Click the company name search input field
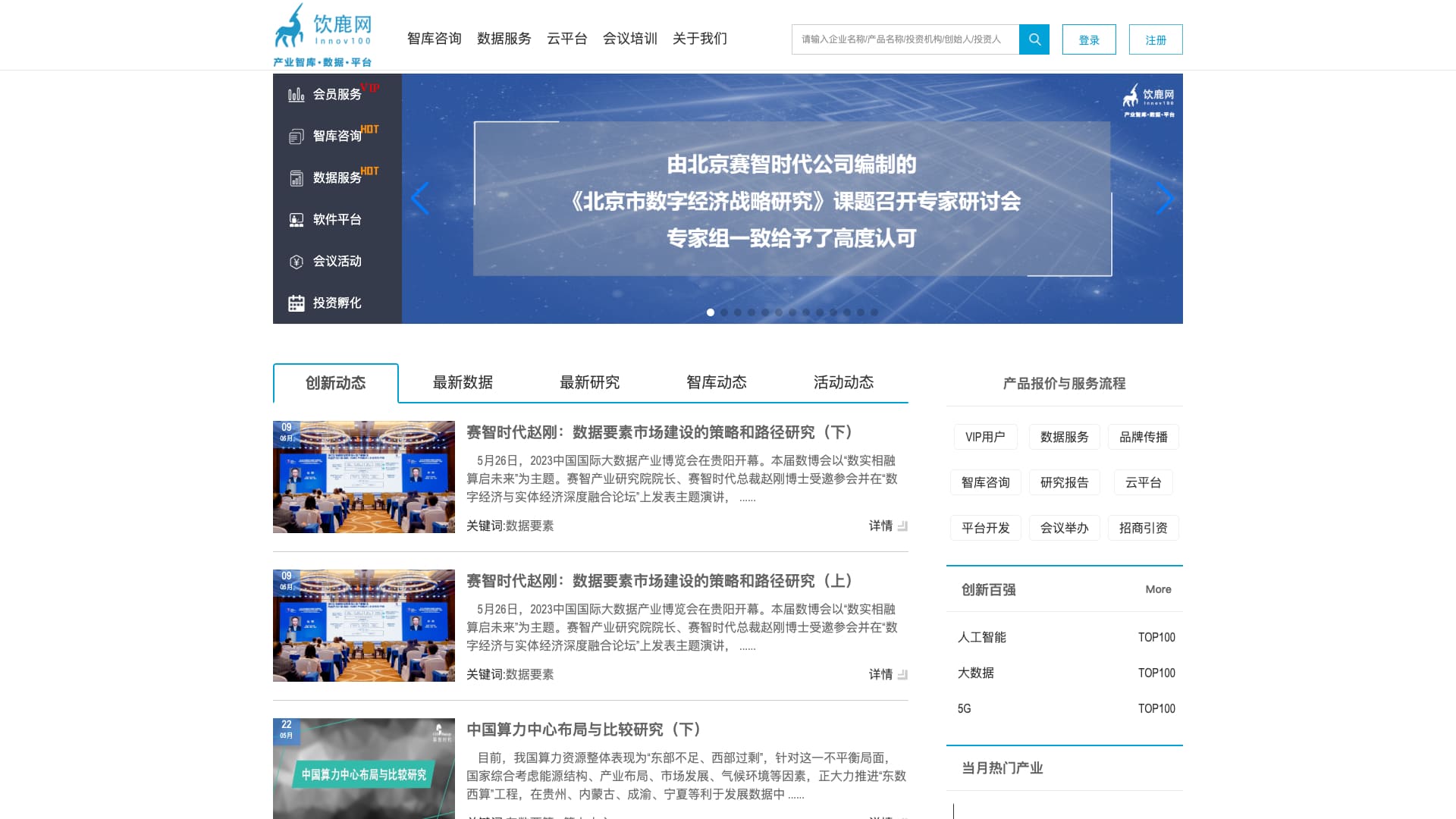 coord(905,39)
